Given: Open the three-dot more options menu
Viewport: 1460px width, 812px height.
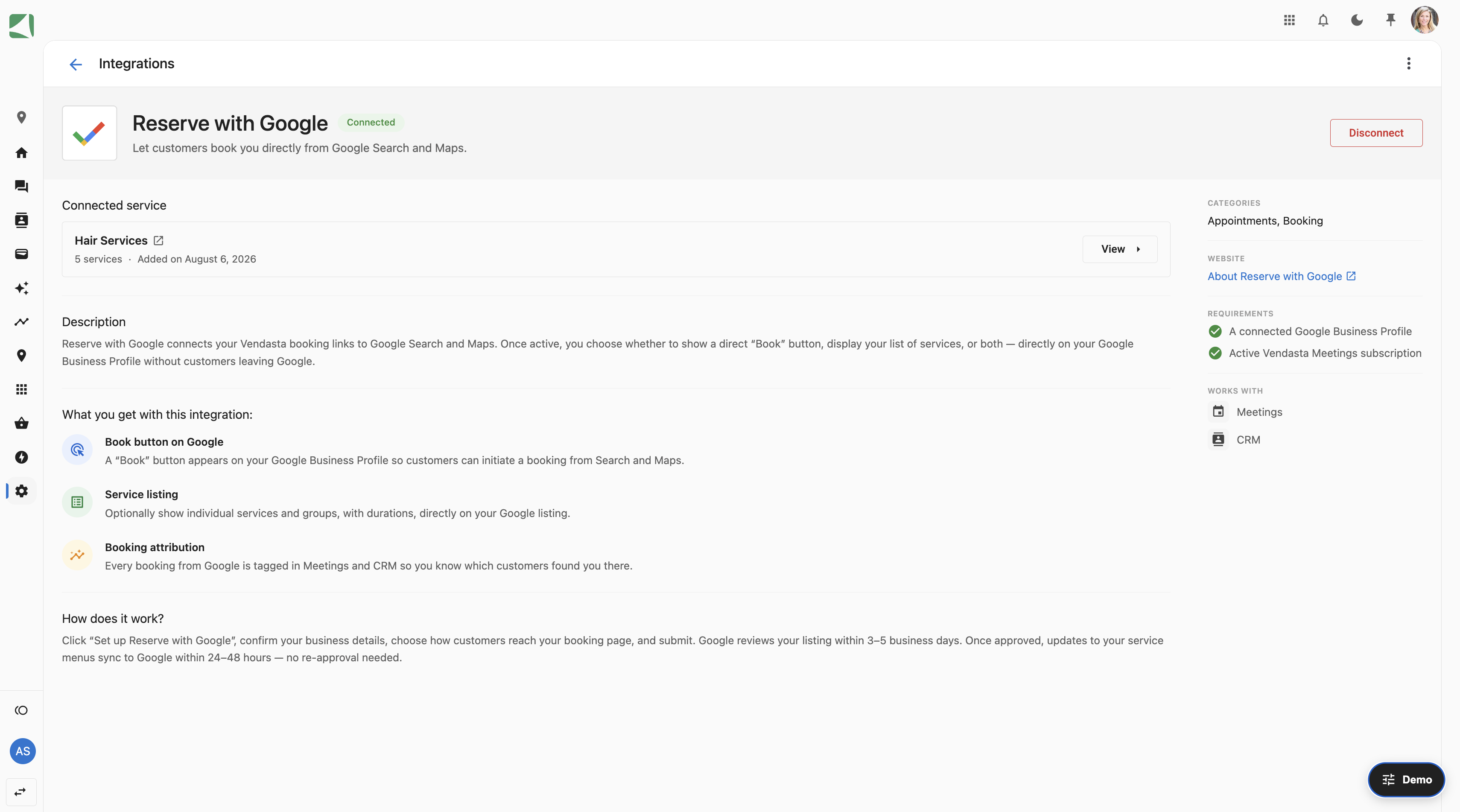Looking at the screenshot, I should coord(1408,64).
